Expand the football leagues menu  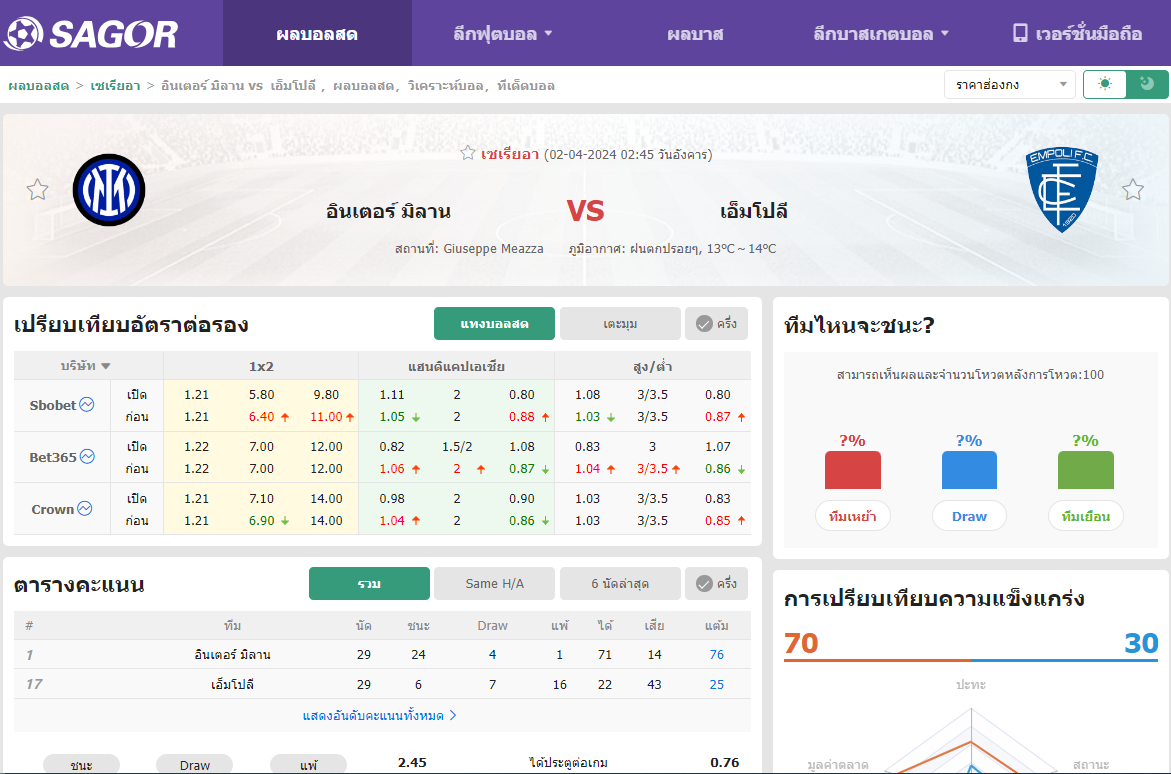coord(503,34)
